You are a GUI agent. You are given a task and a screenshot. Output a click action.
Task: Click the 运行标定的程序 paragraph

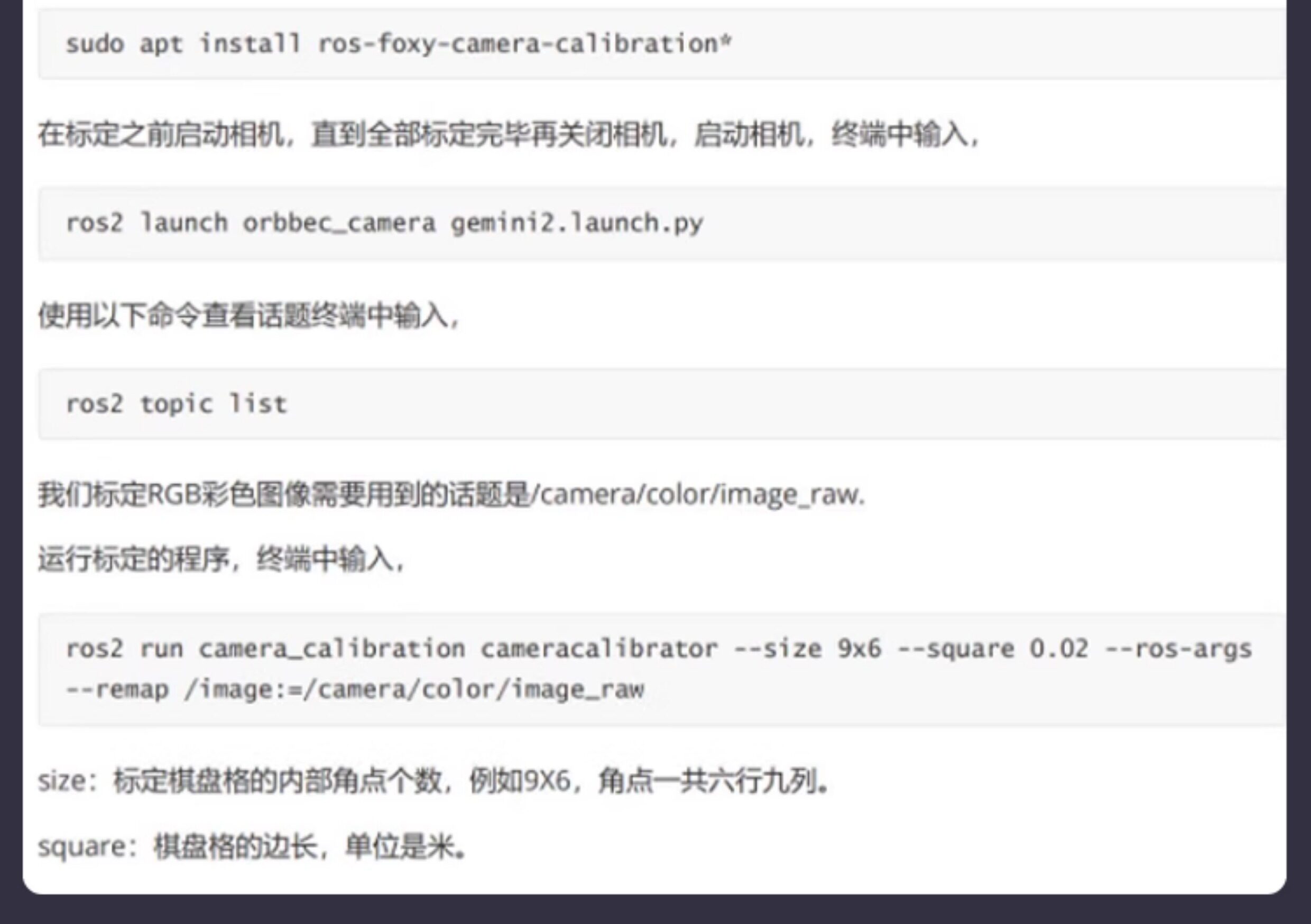click(x=221, y=559)
